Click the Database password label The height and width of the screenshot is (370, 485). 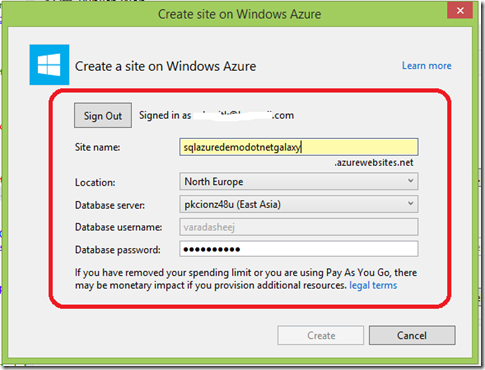(118, 250)
